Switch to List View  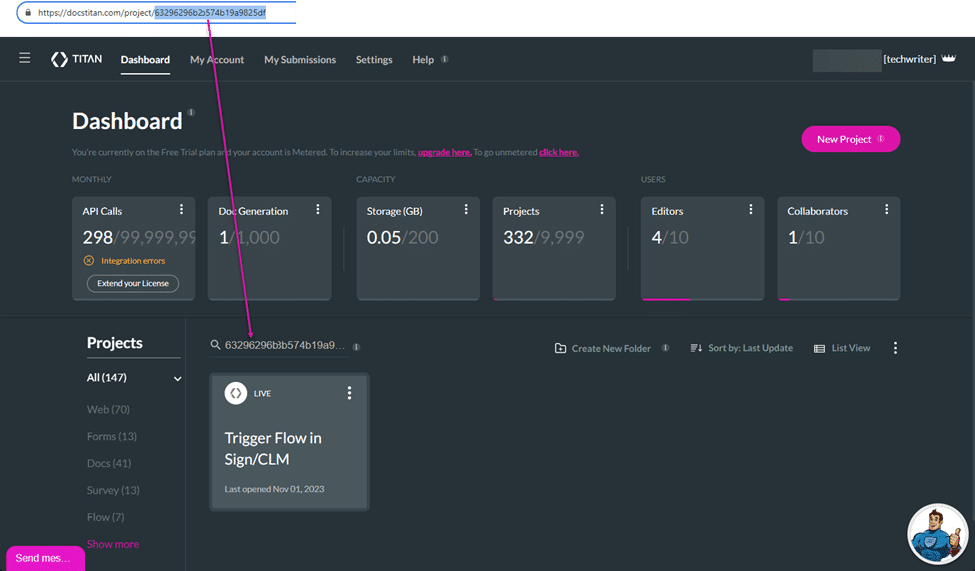[x=842, y=348]
